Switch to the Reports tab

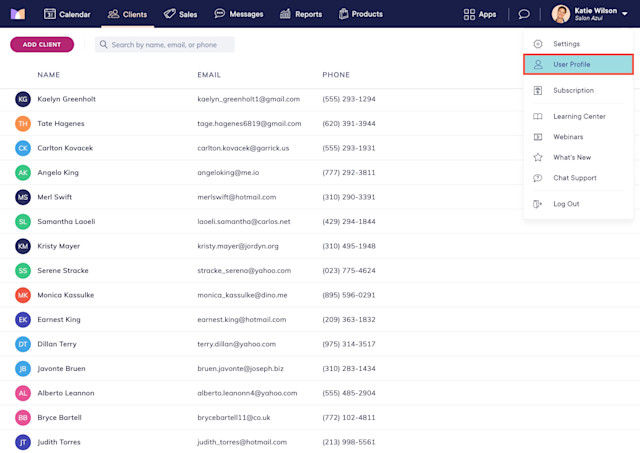[301, 14]
